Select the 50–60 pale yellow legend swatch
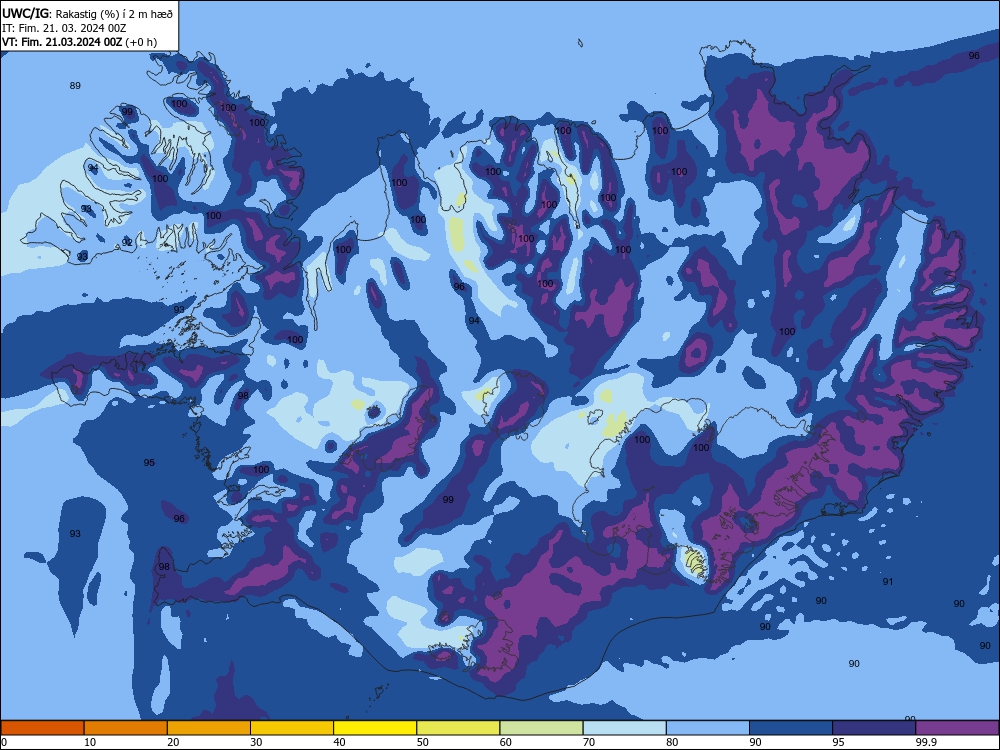The width and height of the screenshot is (1000, 750). pos(458,728)
